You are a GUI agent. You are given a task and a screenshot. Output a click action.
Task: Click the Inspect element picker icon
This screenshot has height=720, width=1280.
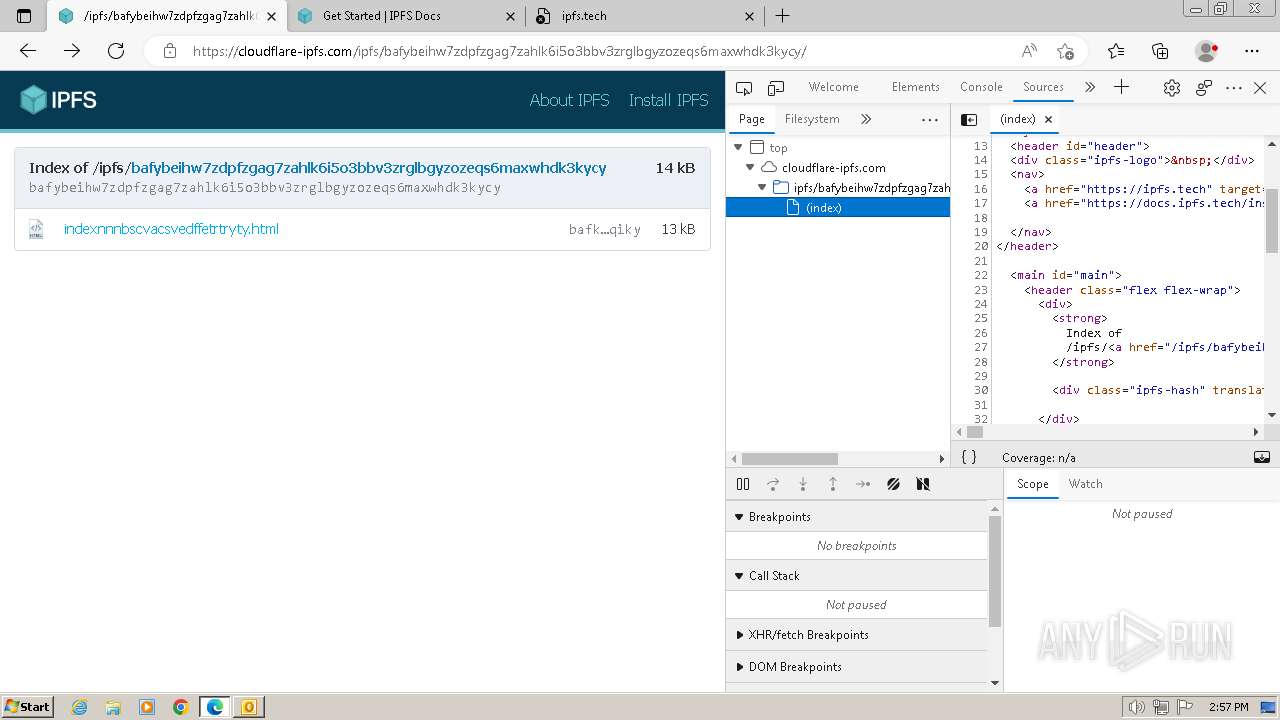pyautogui.click(x=743, y=88)
